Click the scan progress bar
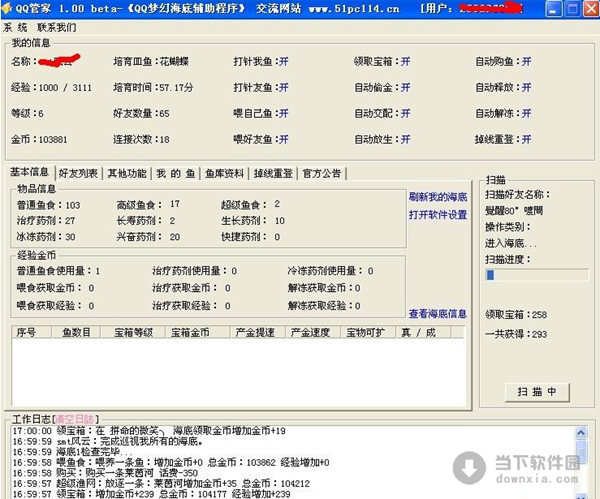 (536, 275)
